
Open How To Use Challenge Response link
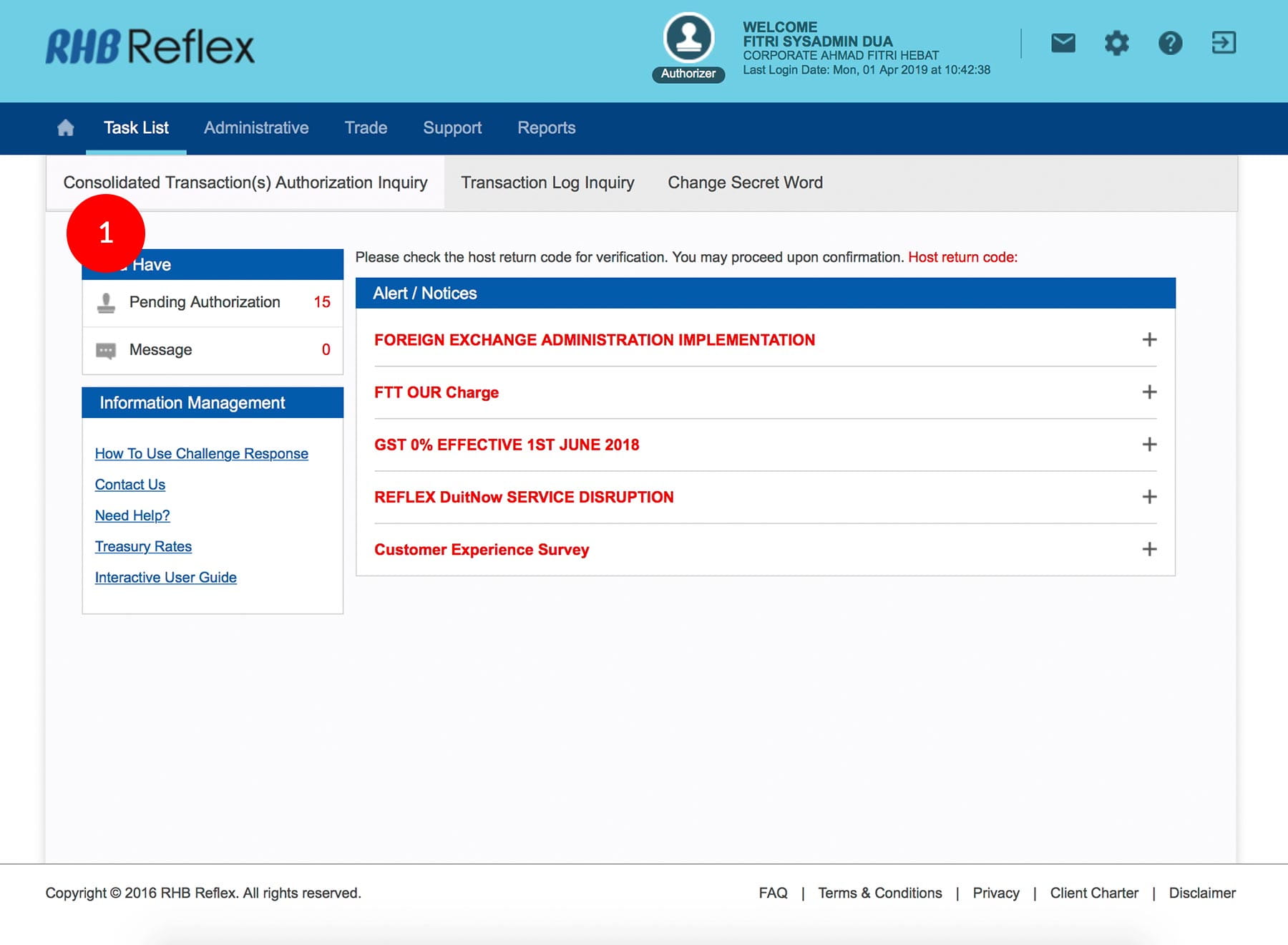[201, 454]
